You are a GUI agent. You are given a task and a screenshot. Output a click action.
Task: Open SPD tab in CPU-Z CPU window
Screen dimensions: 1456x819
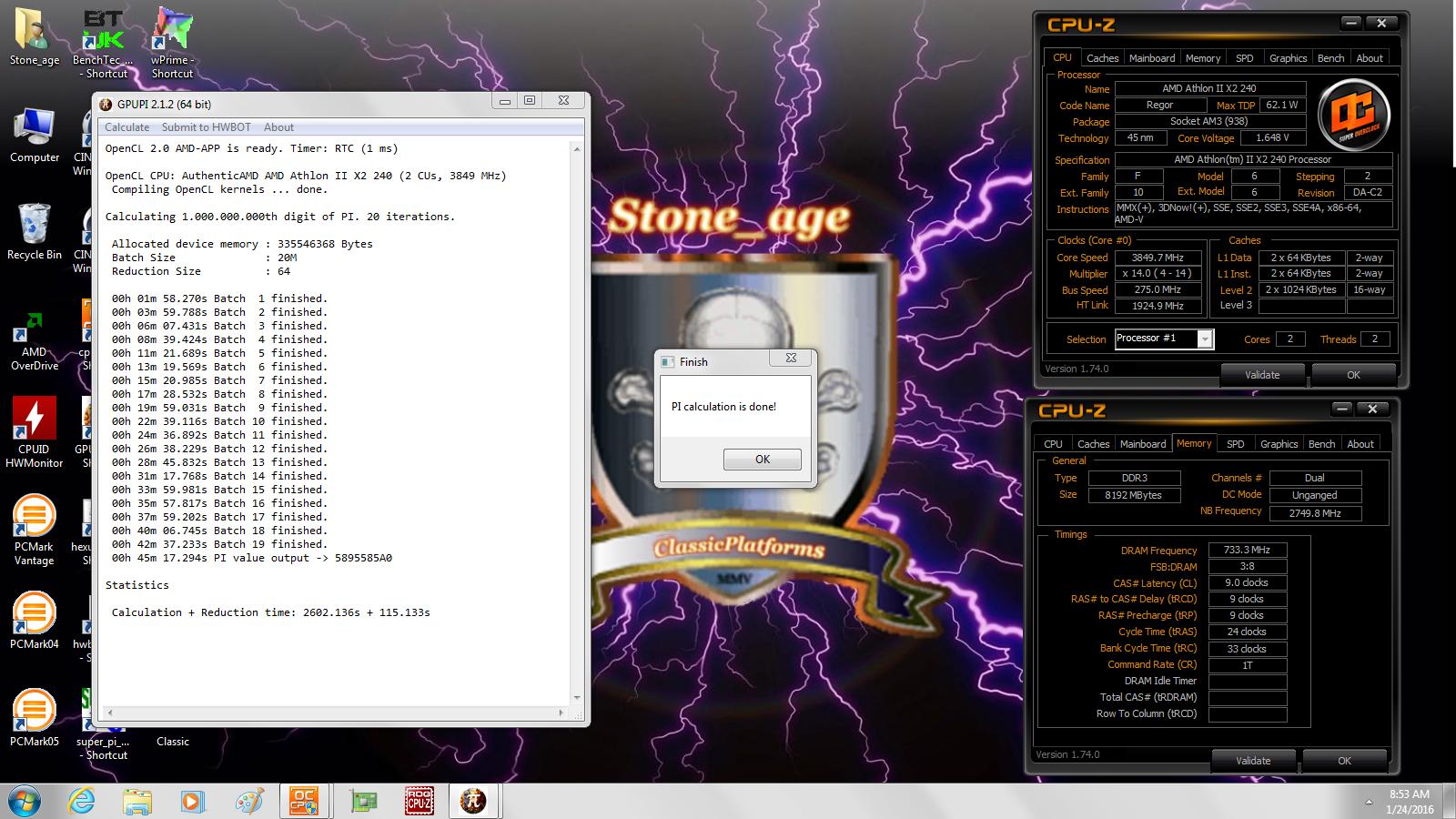(1244, 58)
